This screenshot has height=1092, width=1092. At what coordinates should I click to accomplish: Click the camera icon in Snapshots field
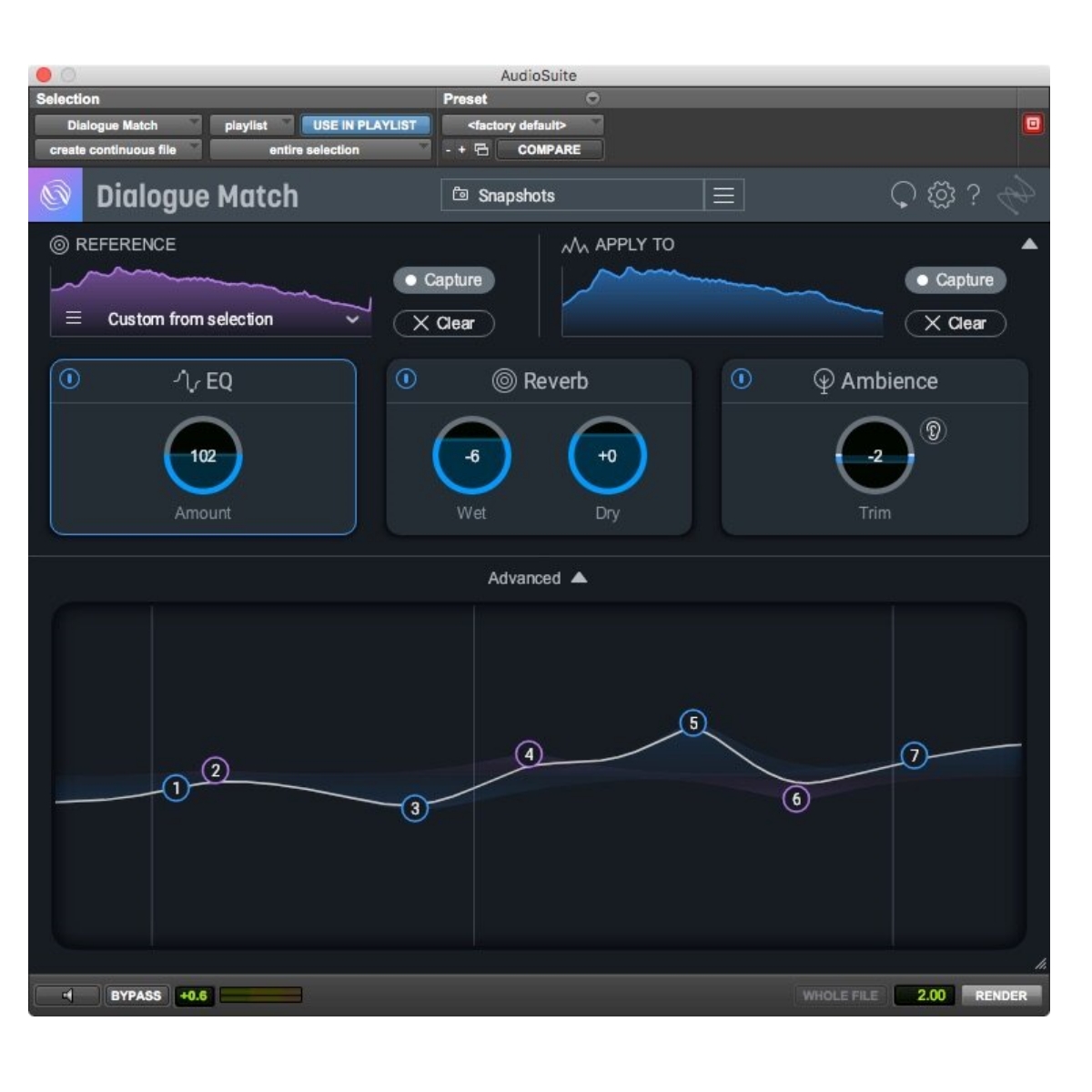460,195
